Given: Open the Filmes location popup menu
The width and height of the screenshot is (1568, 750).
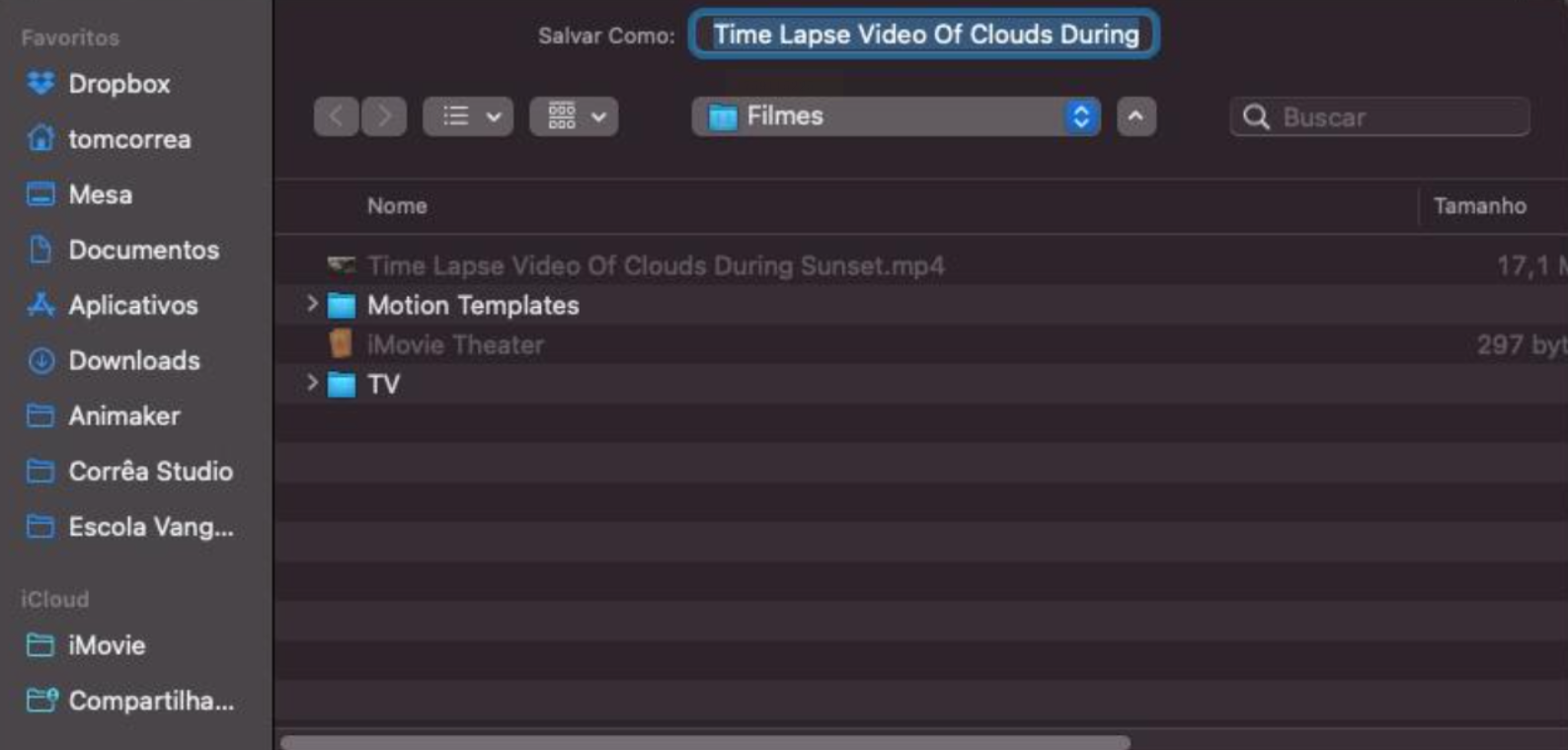Looking at the screenshot, I should (x=896, y=116).
